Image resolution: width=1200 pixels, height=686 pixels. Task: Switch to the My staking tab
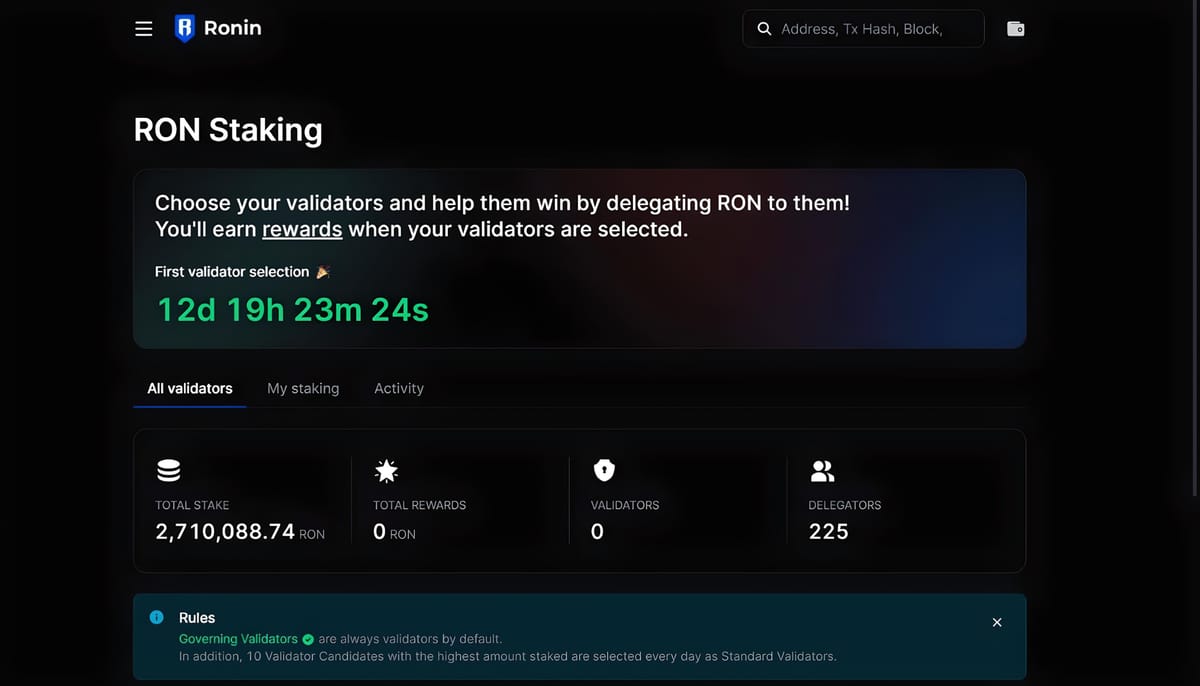(303, 388)
